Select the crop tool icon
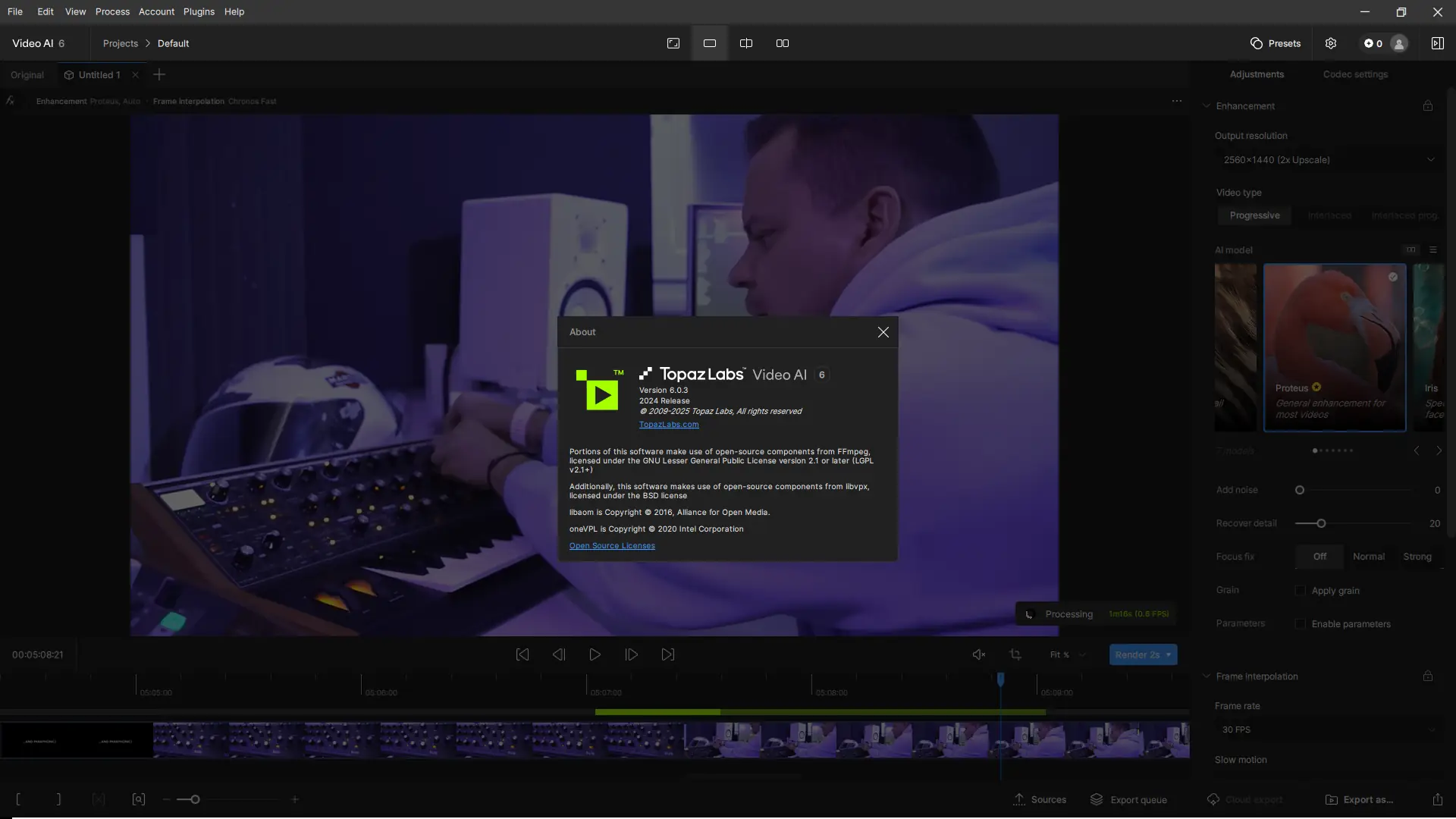Viewport: 1456px width, 819px height. pyautogui.click(x=1015, y=654)
